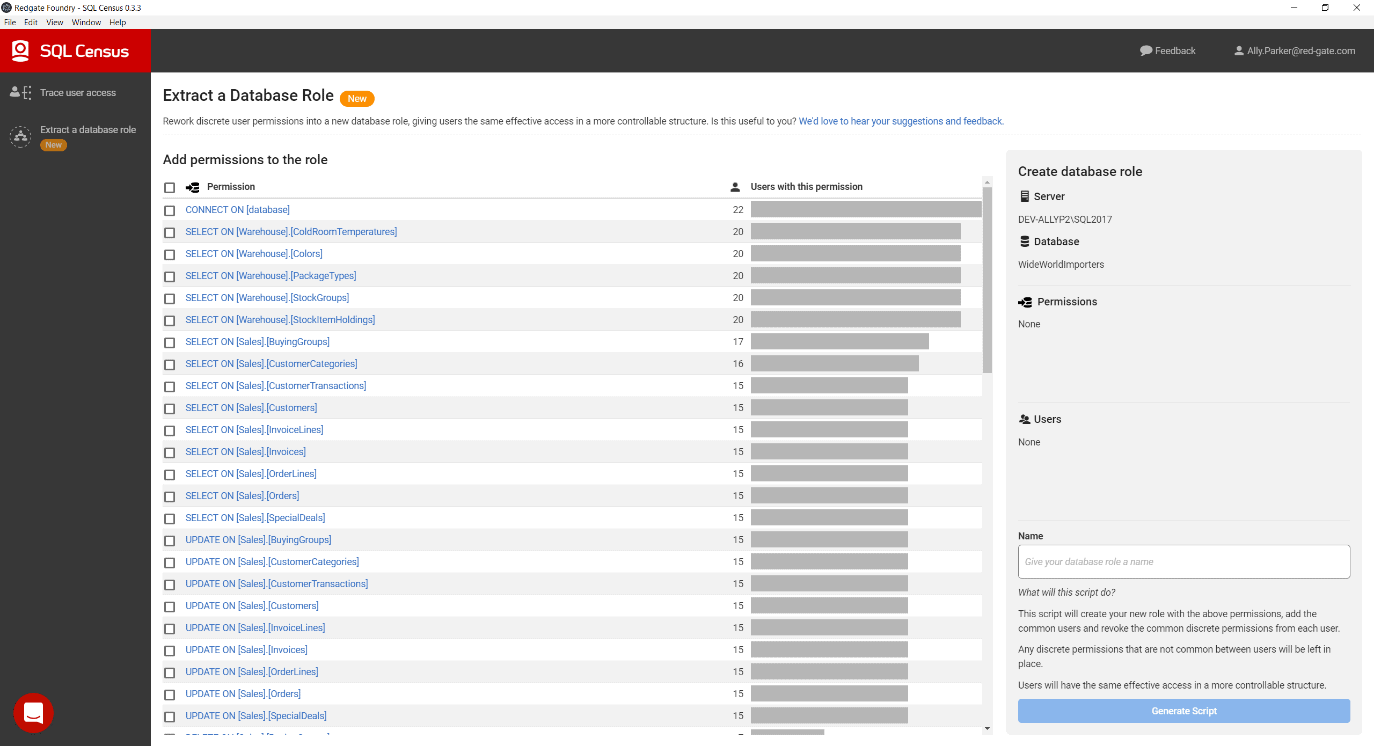Open the File menu
The width and height of the screenshot is (1374, 746).
pyautogui.click(x=11, y=22)
